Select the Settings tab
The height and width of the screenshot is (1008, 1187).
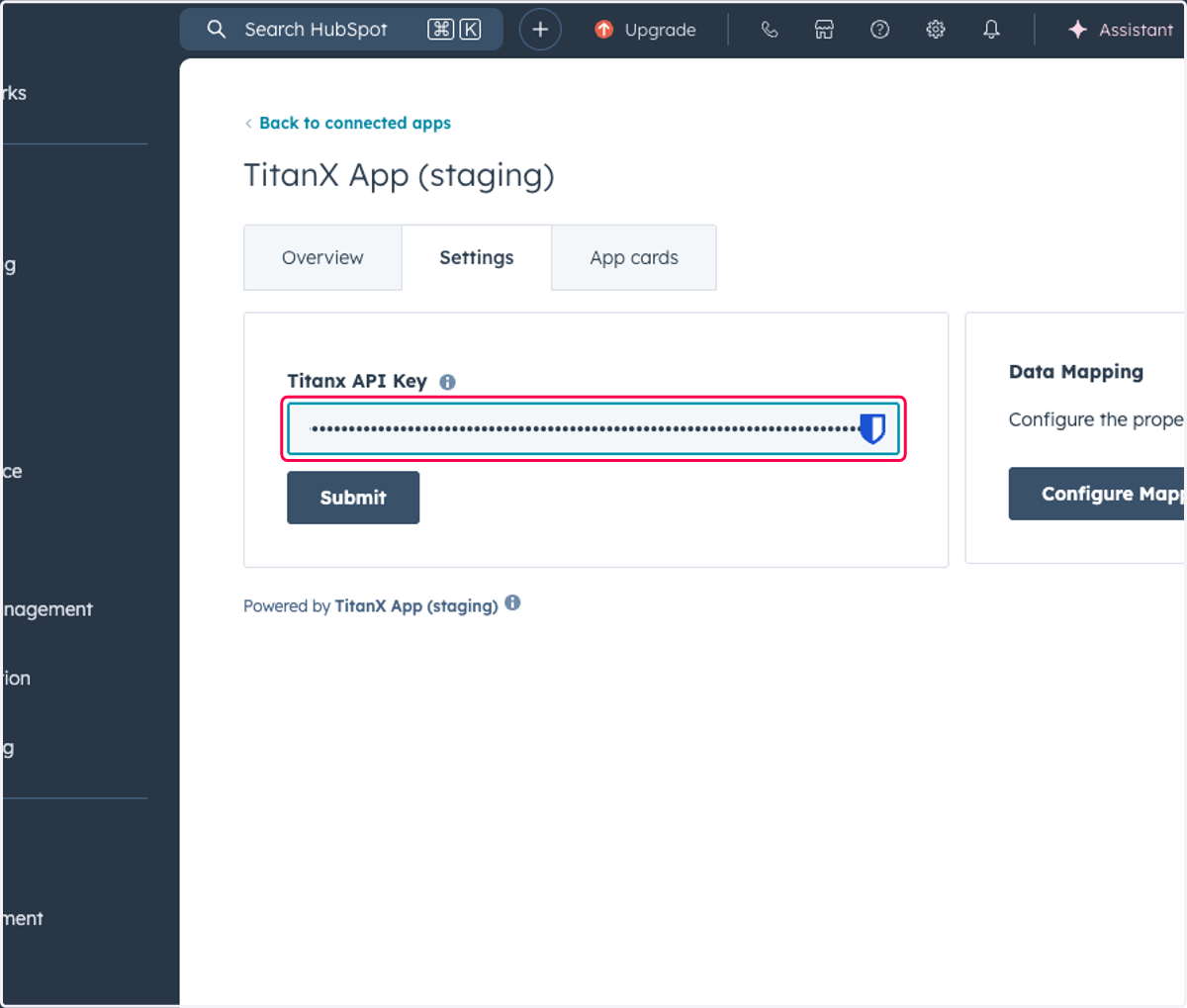477,257
